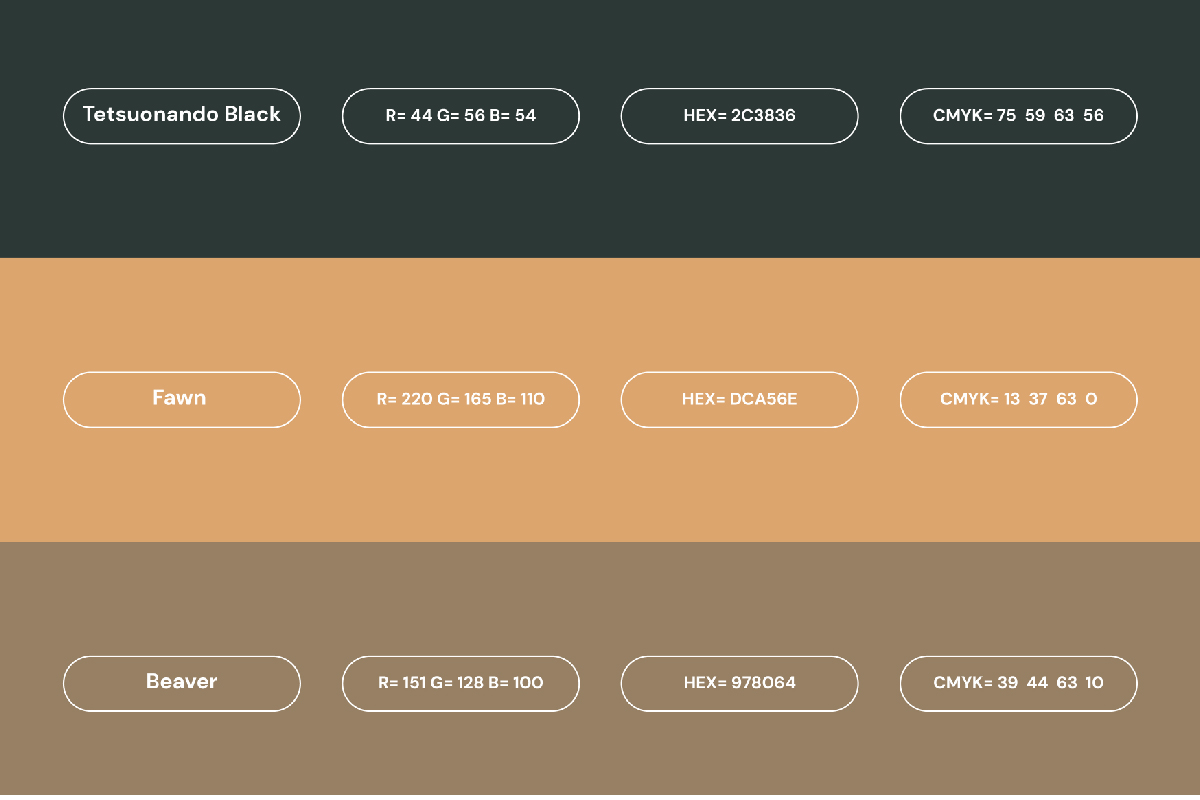Click the word "Black" in Tetsuonando Black
This screenshot has height=800, width=1200.
tap(253, 115)
